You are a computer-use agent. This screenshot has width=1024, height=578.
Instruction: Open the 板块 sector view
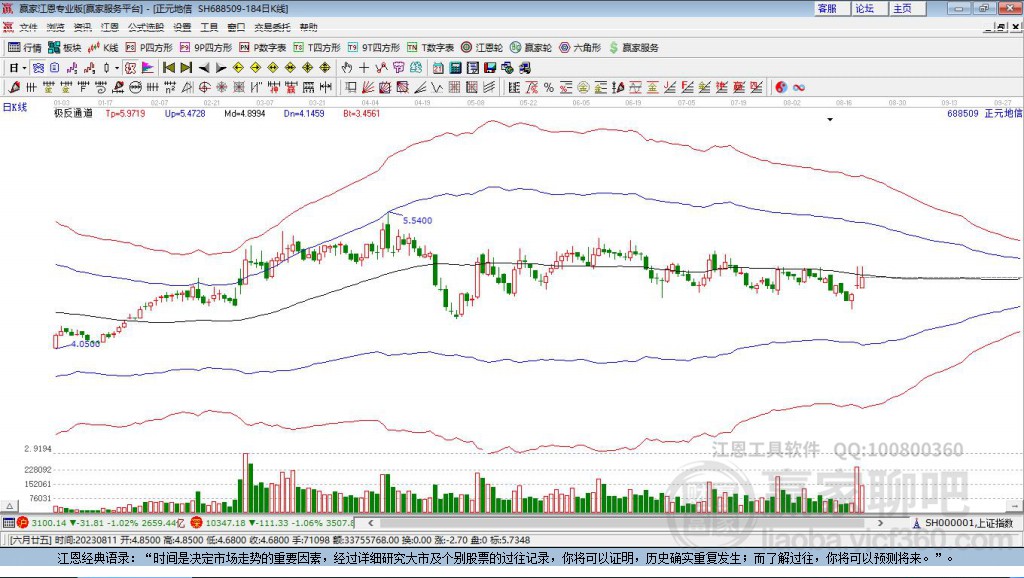point(64,48)
